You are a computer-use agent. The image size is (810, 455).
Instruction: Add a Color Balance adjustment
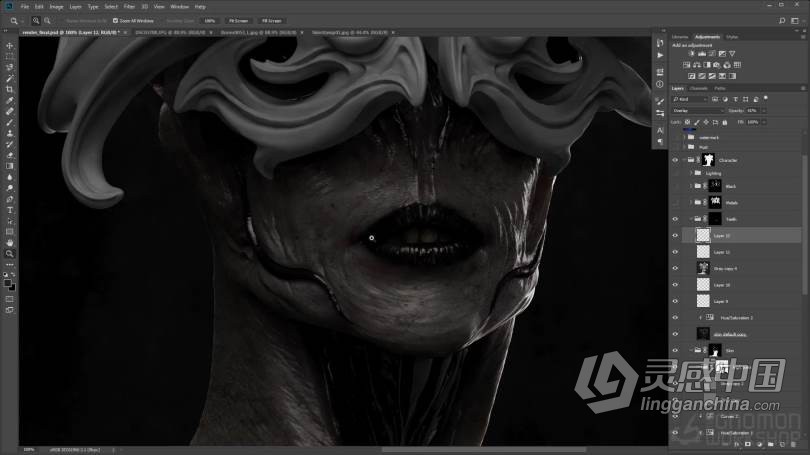[x=696, y=65]
